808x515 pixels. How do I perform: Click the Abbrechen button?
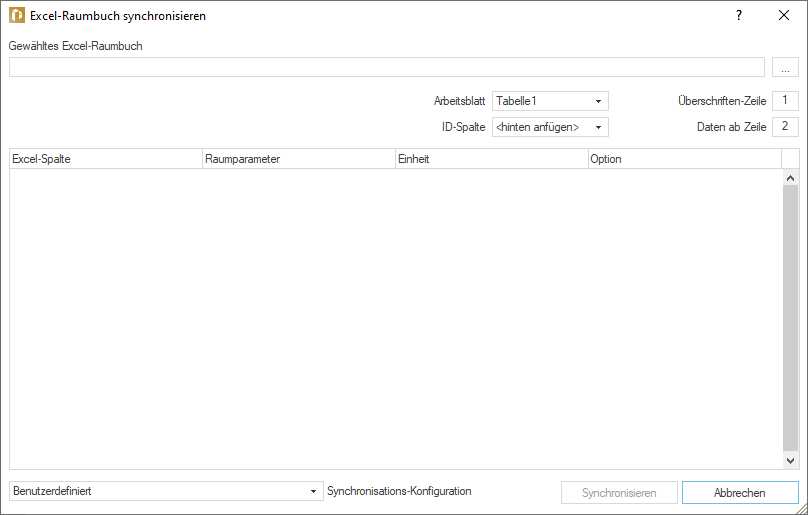740,493
